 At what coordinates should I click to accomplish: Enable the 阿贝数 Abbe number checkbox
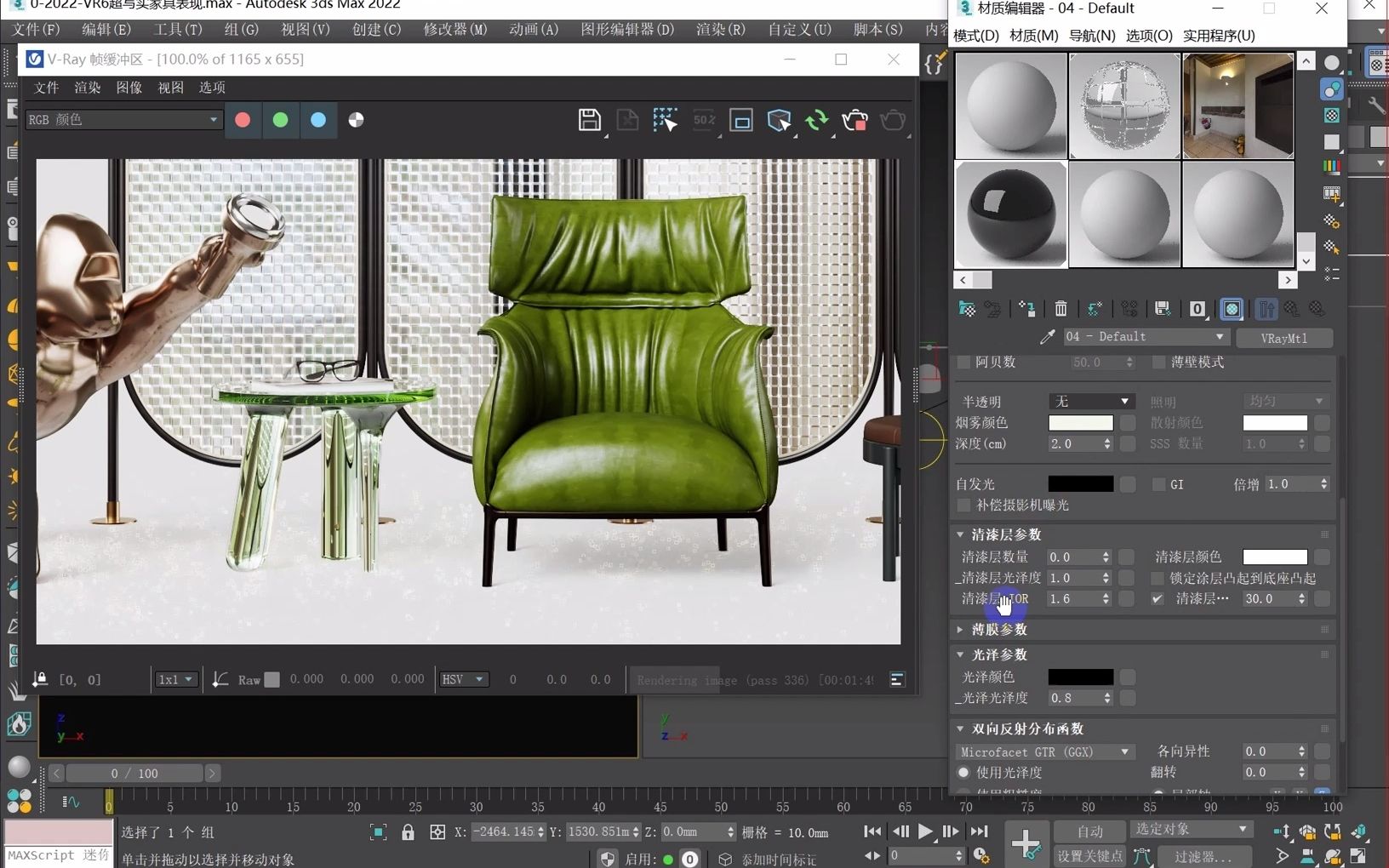[x=963, y=363]
